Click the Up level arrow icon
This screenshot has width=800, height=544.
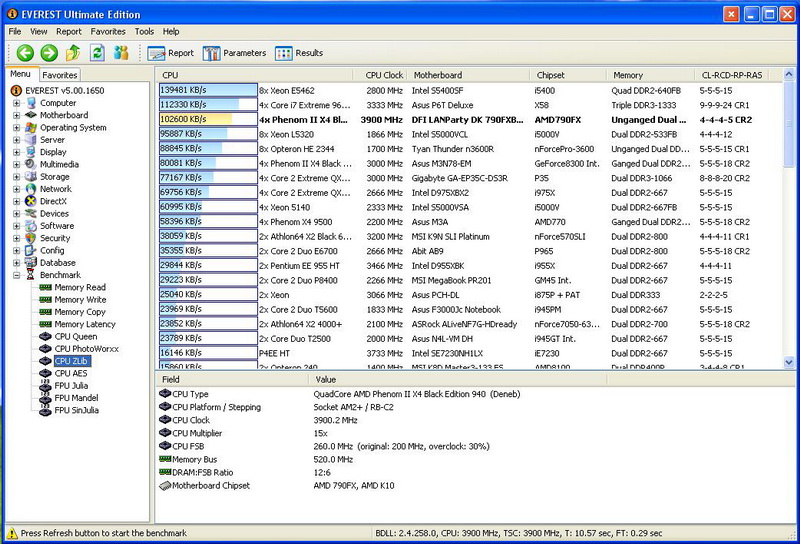pos(73,53)
